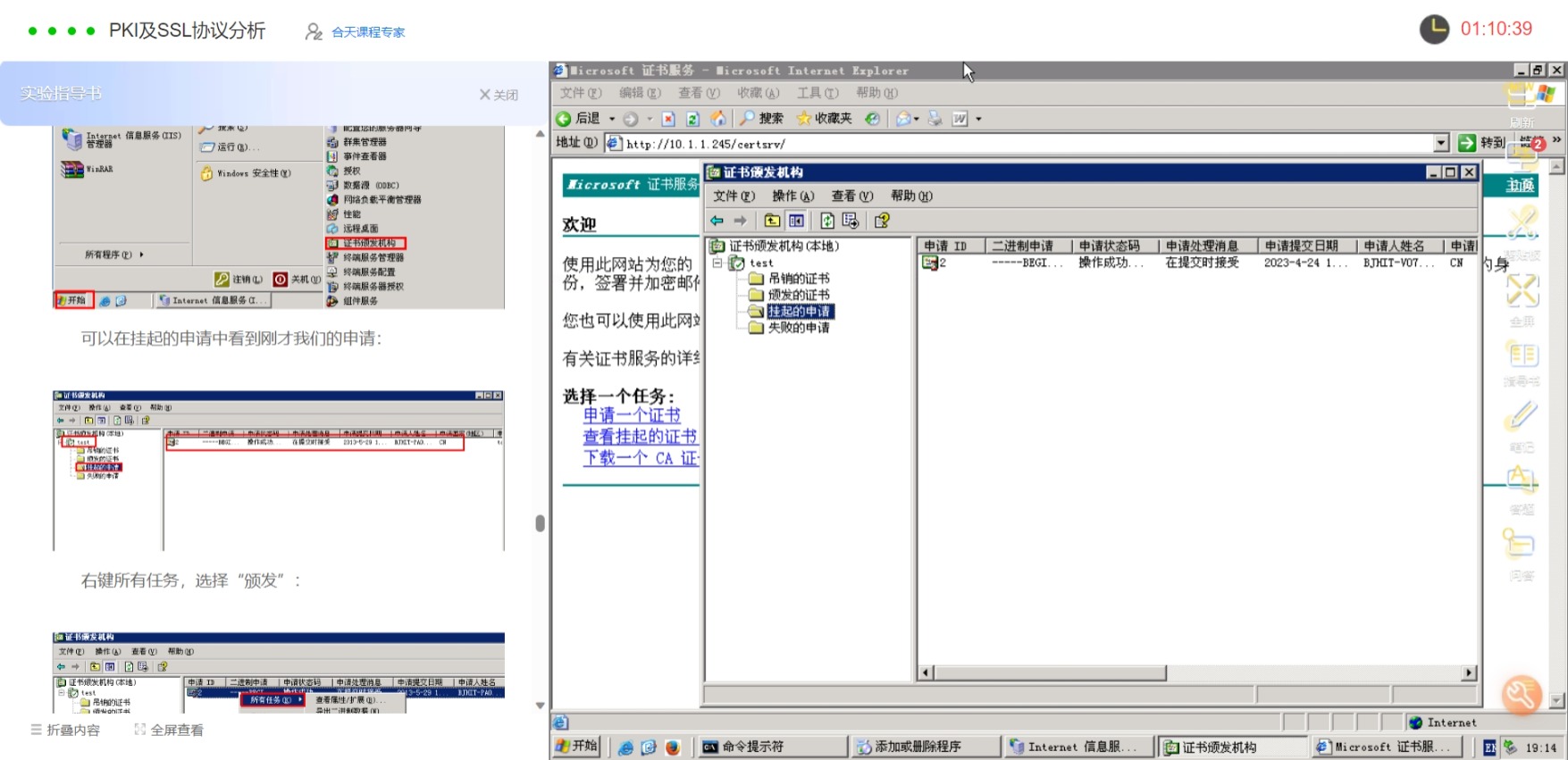This screenshot has width=1568, height=760.
Task: Open IE Search (搜索) toolbar button
Action: coord(761,119)
